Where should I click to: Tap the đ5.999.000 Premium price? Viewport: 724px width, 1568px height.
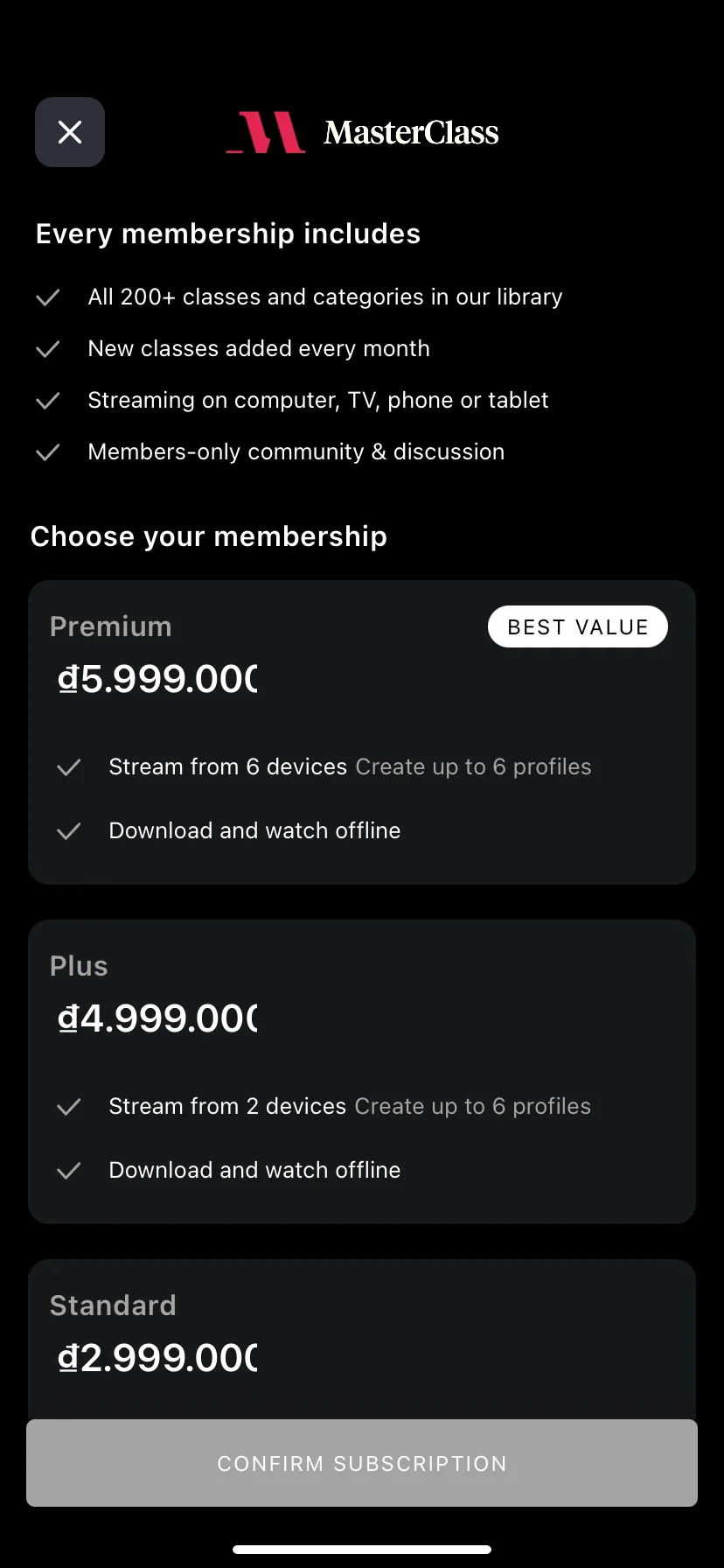tap(157, 679)
